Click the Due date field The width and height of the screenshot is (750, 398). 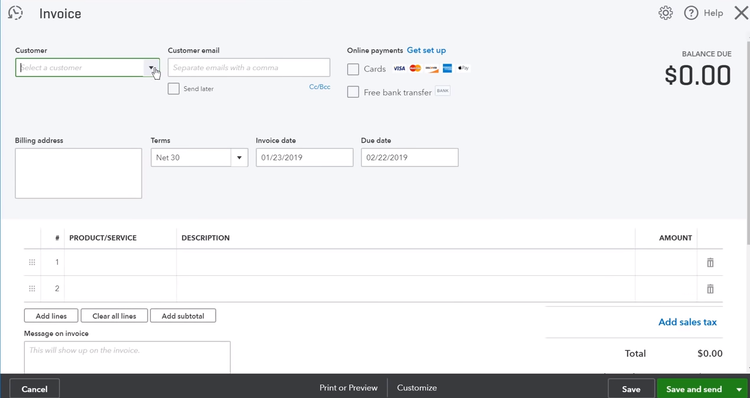coord(410,157)
